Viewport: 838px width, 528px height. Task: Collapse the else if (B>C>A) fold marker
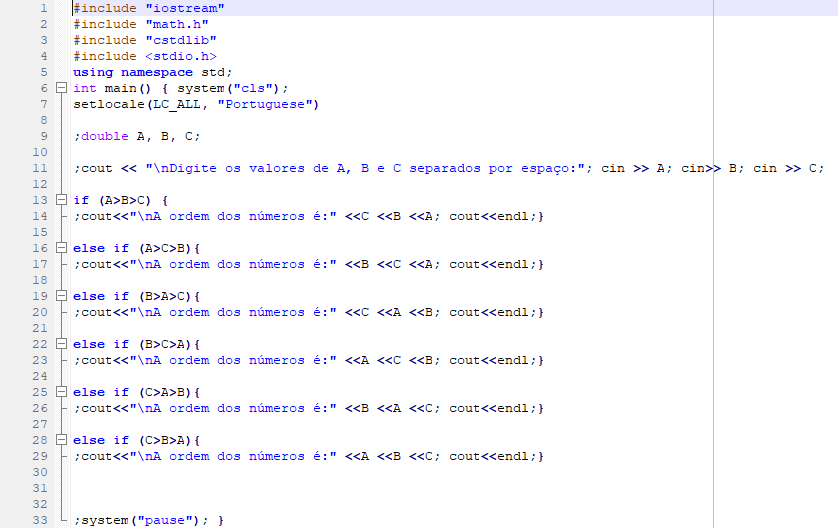coord(61,344)
